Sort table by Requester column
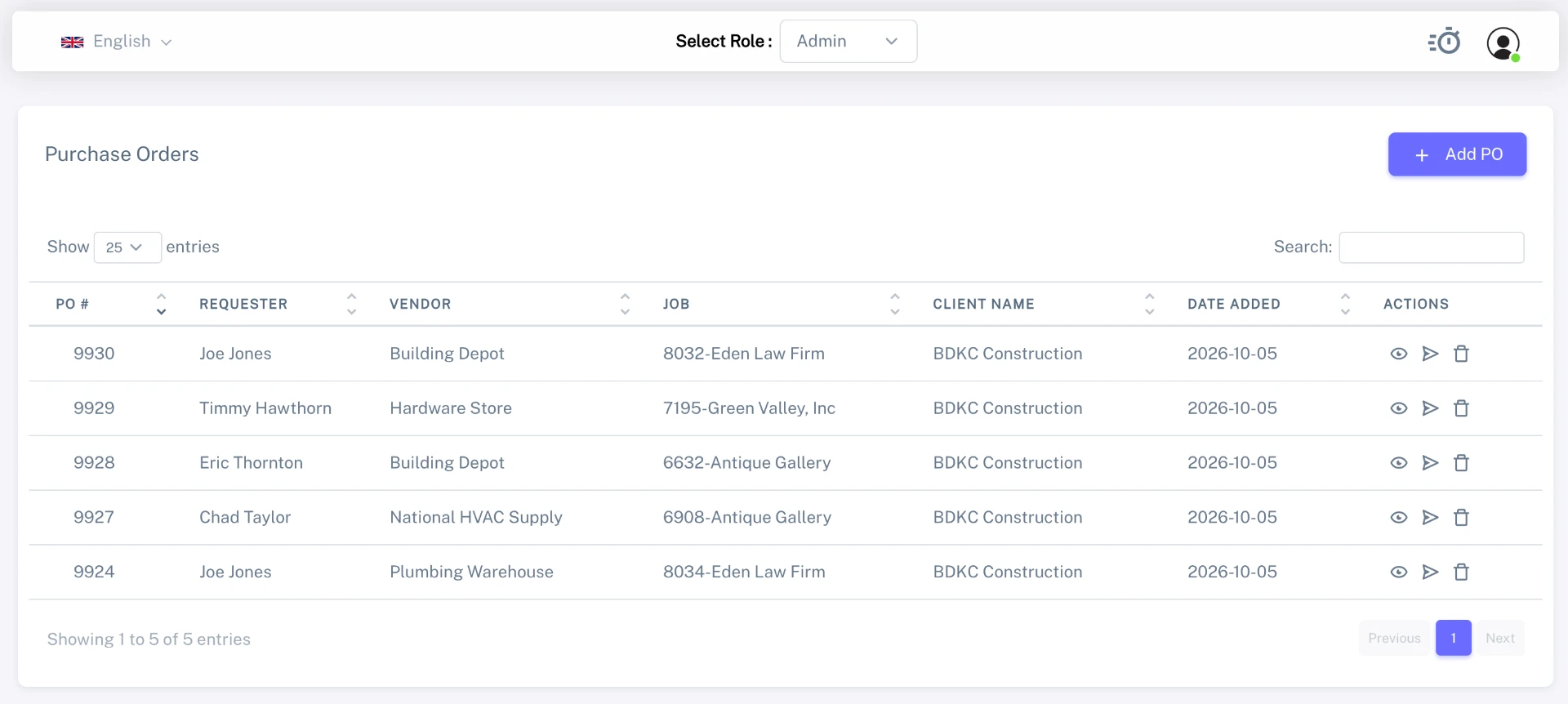Screen dimensions: 1568x704 [x=278, y=304]
